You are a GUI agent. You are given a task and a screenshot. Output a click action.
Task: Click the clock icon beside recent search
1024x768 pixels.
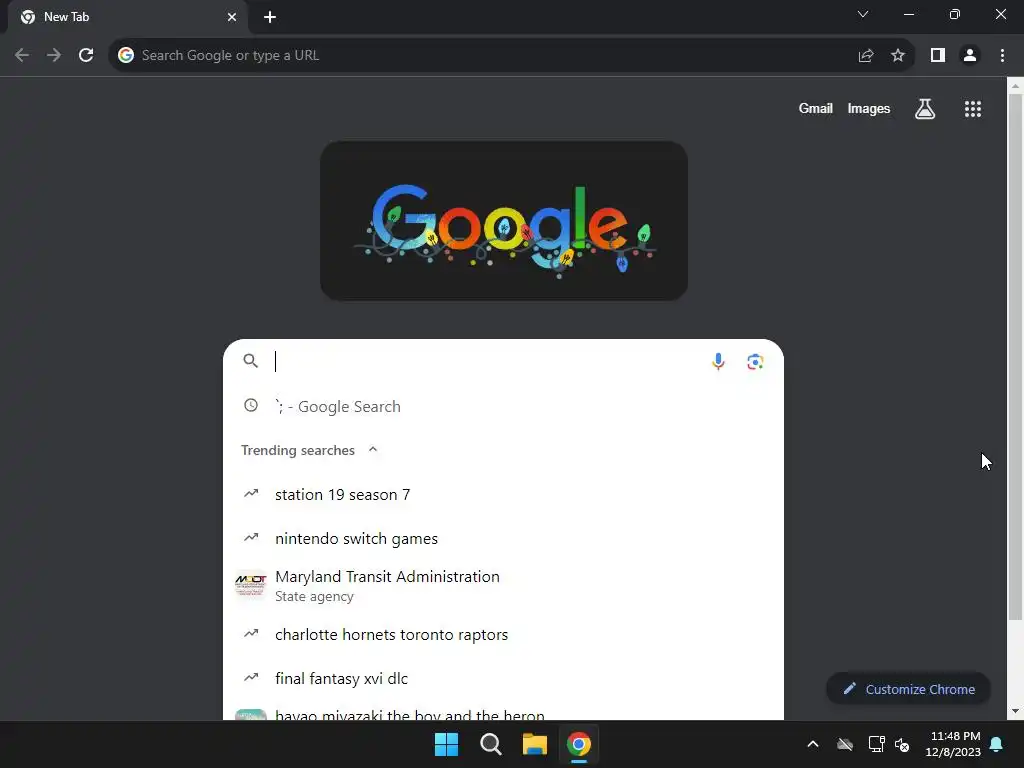251,405
